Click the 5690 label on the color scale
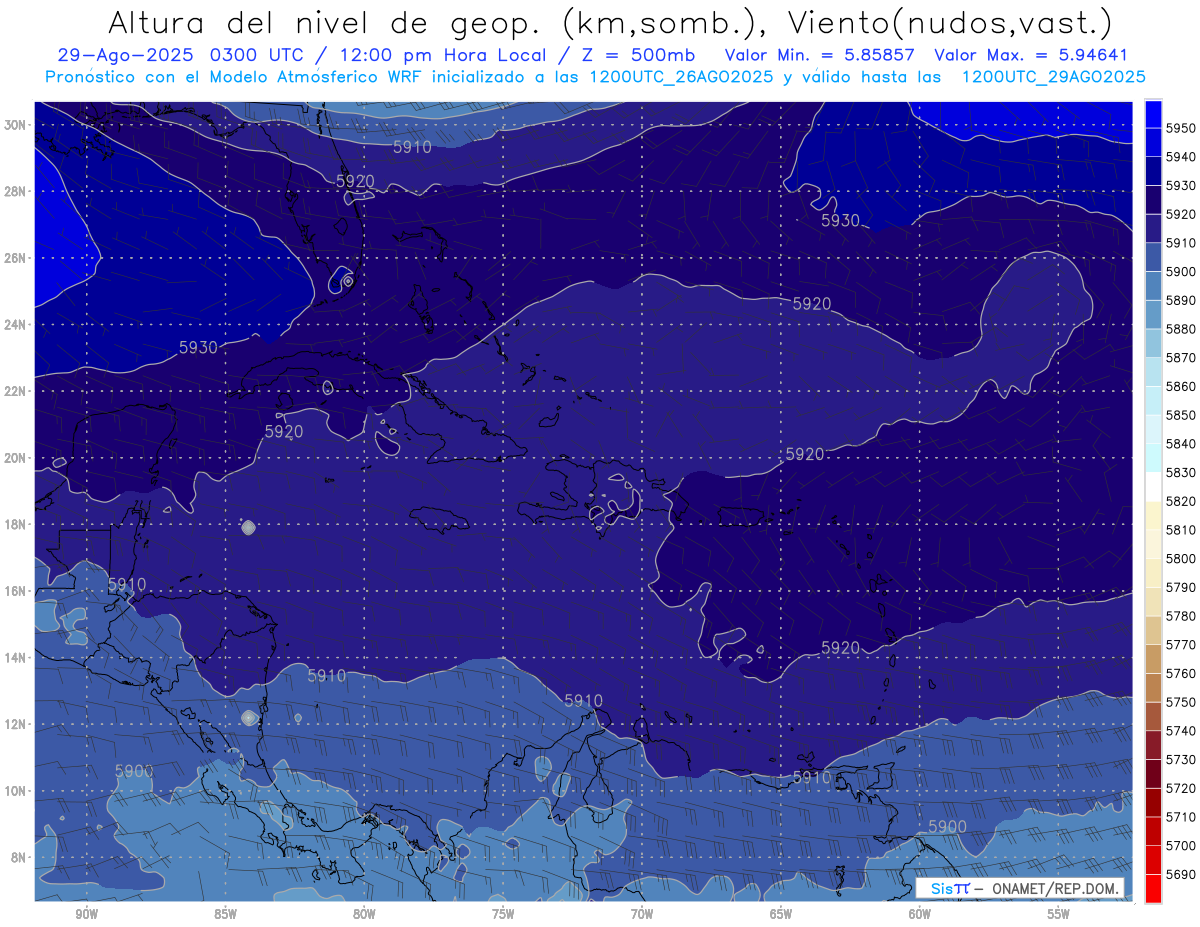Viewport: 1200px width, 927px height. 1181,874
